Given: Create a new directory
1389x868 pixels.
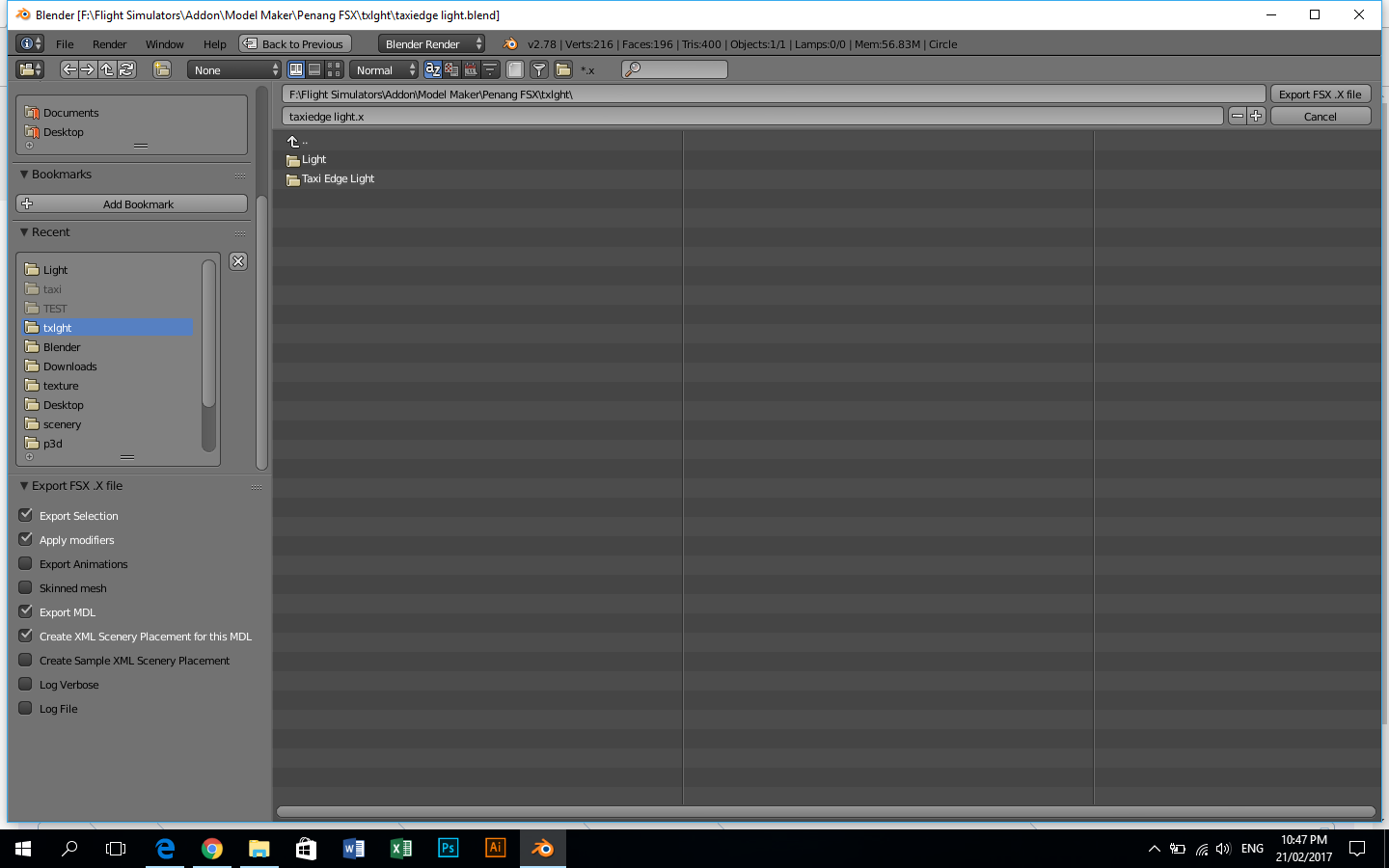Looking at the screenshot, I should coord(162,68).
